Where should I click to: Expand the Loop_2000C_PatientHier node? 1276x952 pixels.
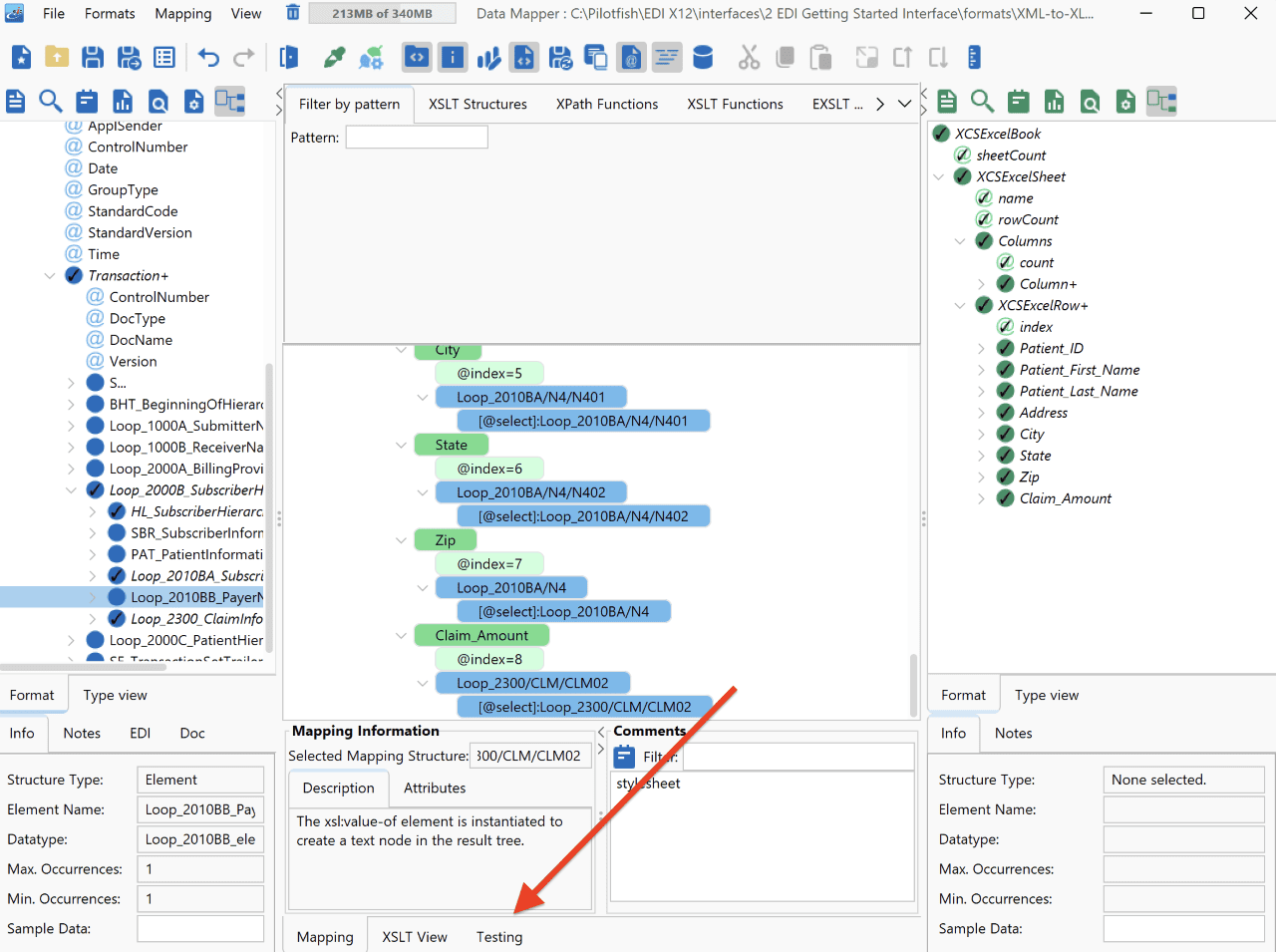coord(71,640)
